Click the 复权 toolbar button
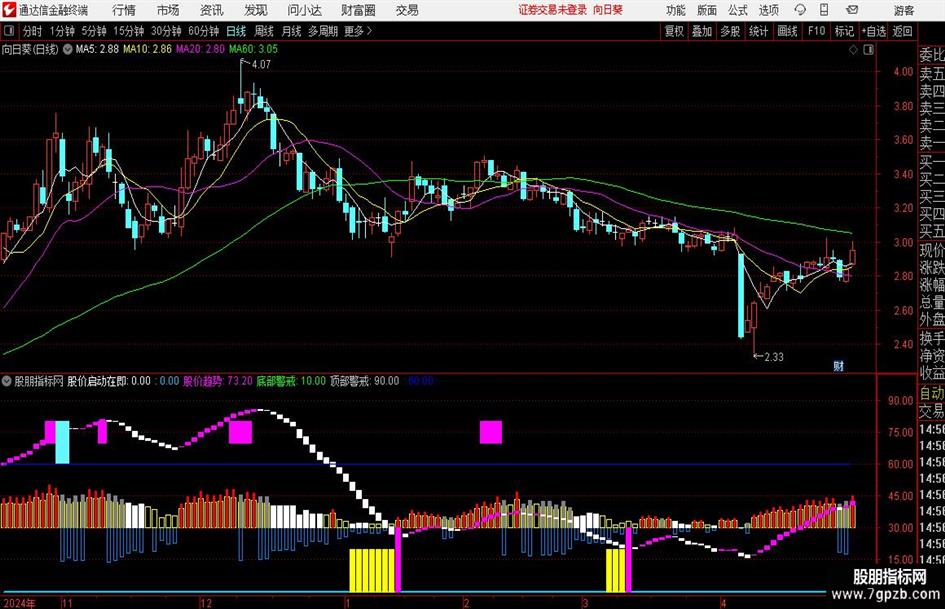The image size is (945, 609). 674,31
